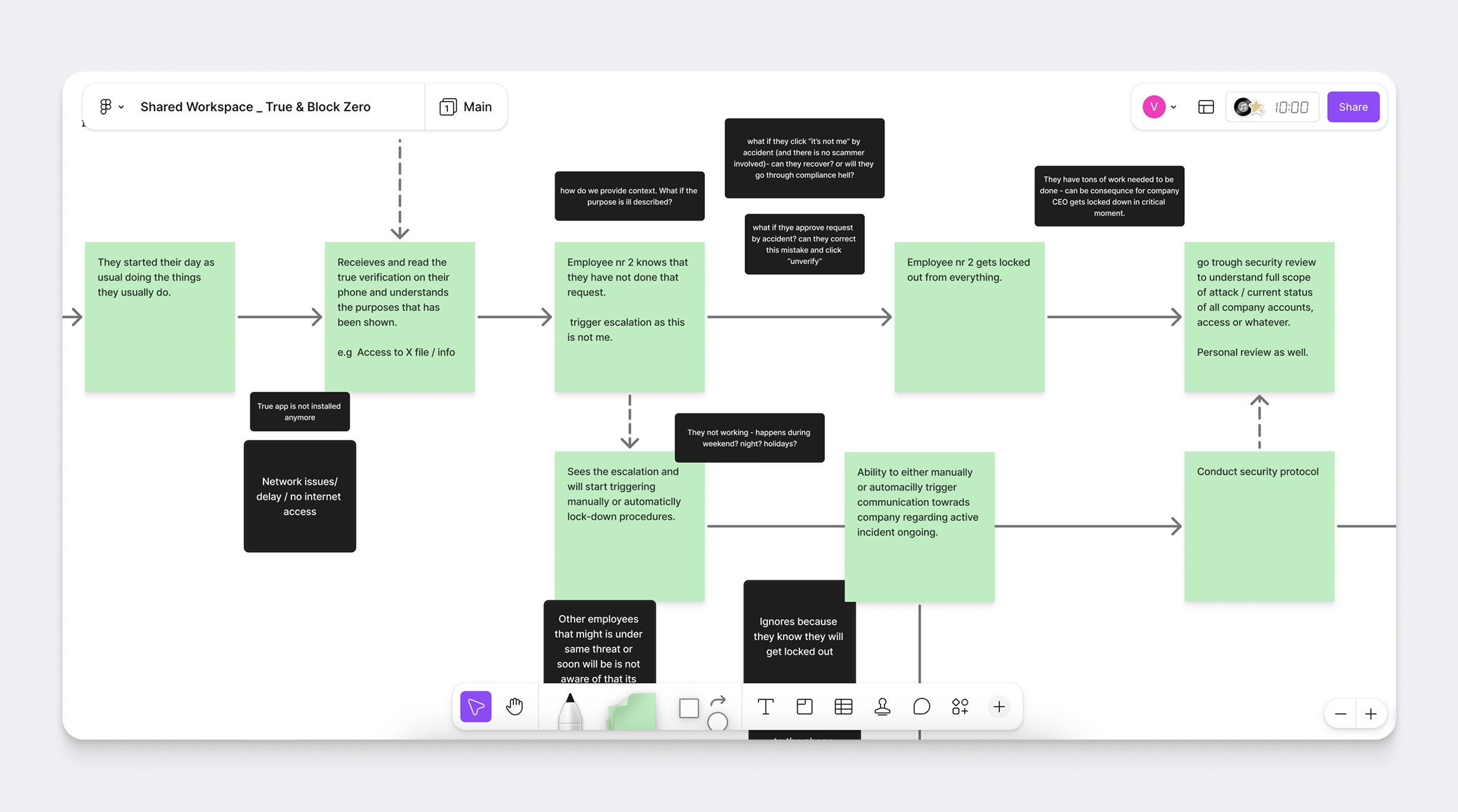This screenshot has height=812, width=1458.
Task: Open the Stamp tool
Action: (882, 706)
